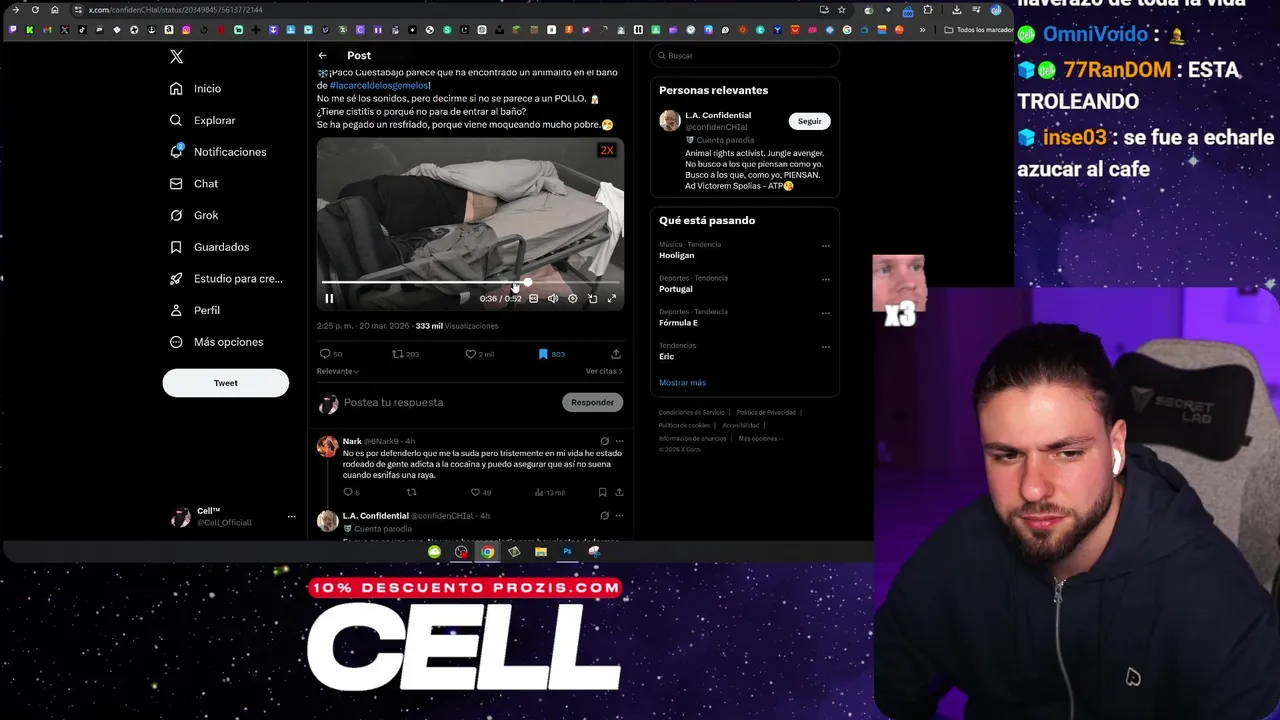Open Grok icon on L.A. Confidential reply
This screenshot has width=1280, height=720.
click(604, 516)
